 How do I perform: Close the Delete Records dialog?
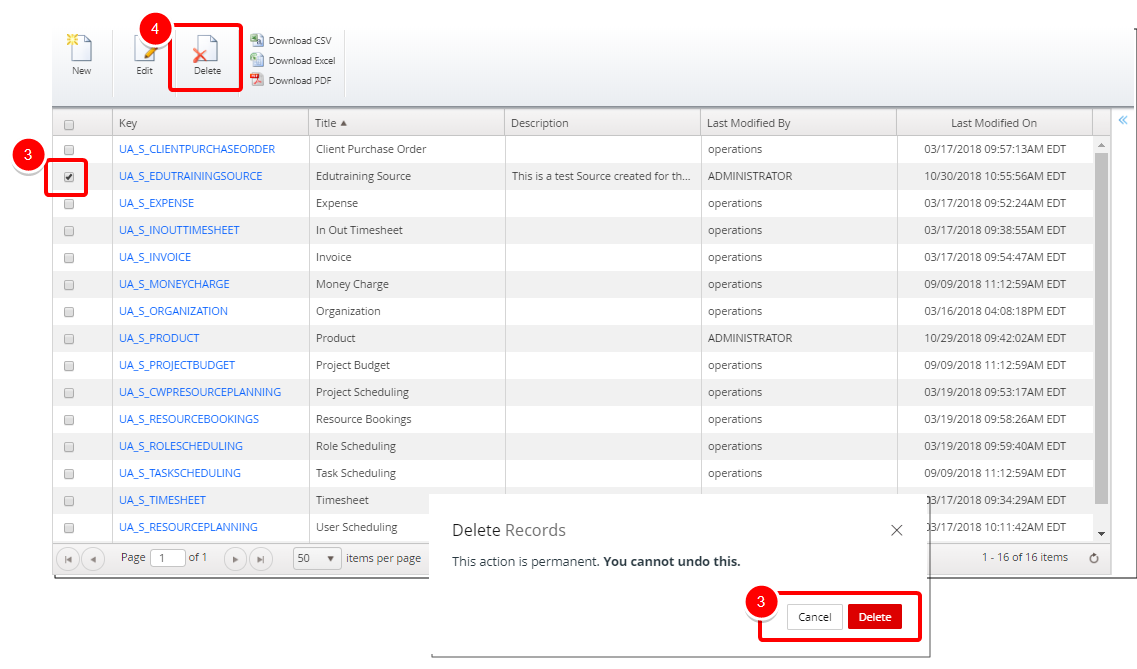[896, 530]
